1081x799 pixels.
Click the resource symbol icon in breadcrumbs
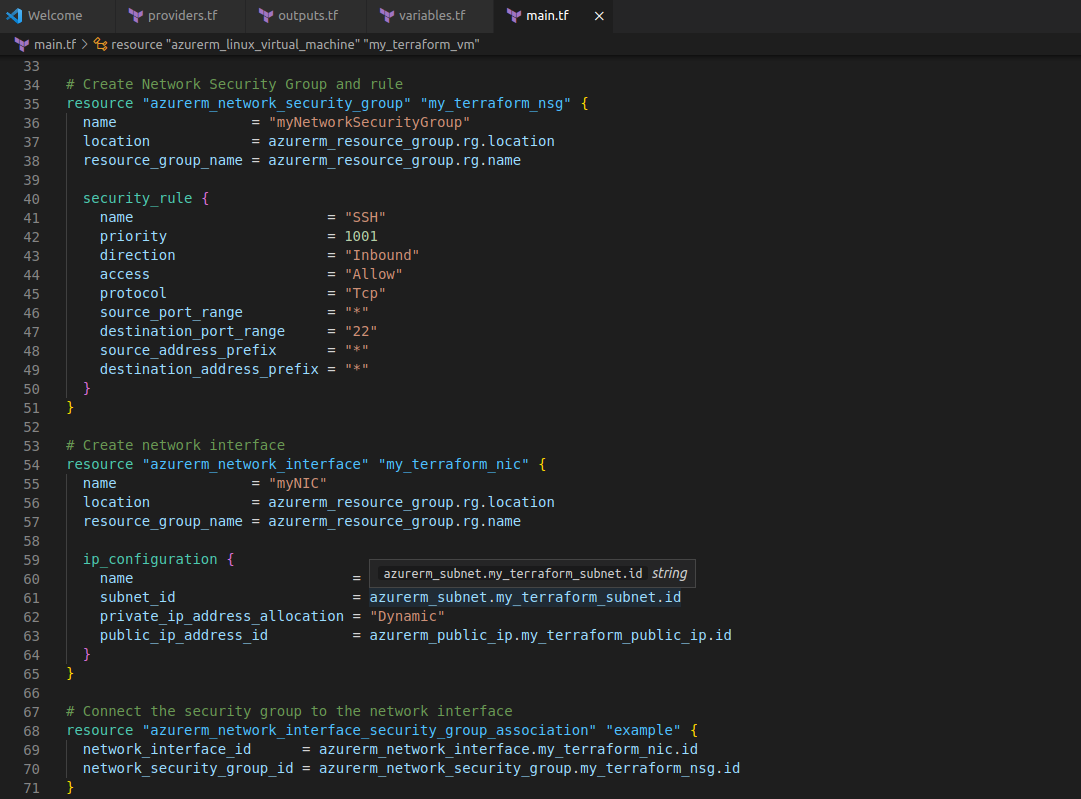(x=101, y=45)
